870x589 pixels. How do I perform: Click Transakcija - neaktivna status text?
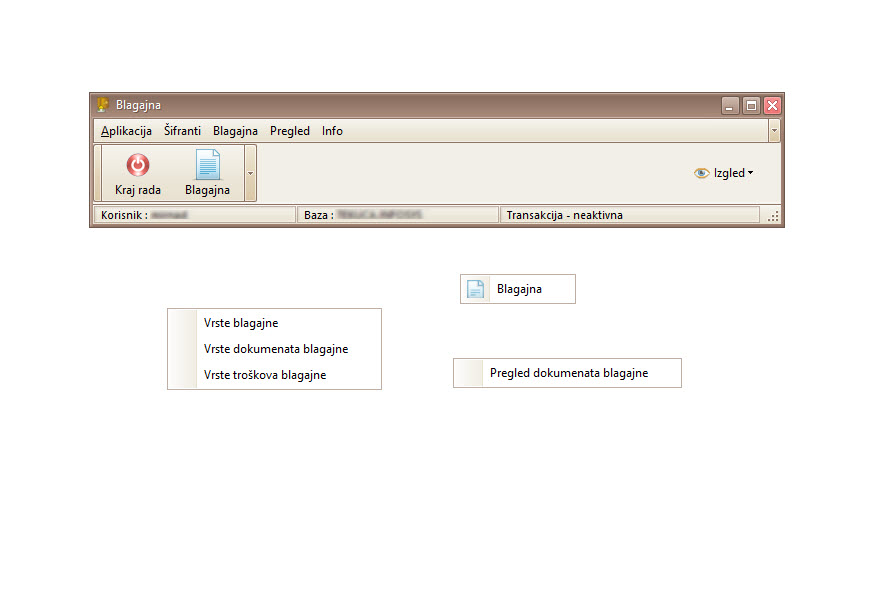(564, 215)
